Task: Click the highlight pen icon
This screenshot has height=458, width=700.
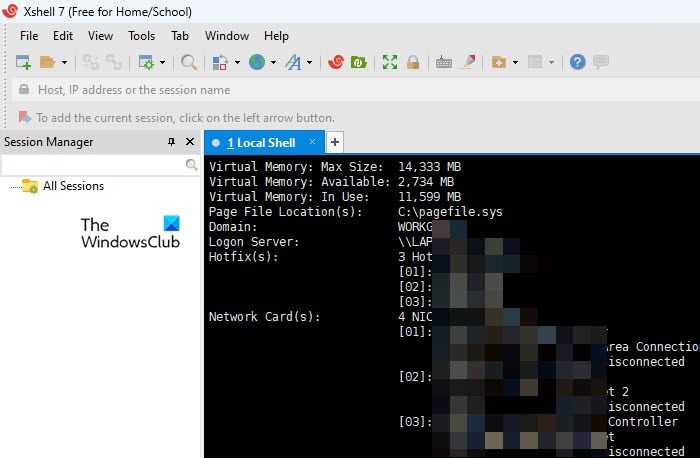Action: [x=468, y=62]
